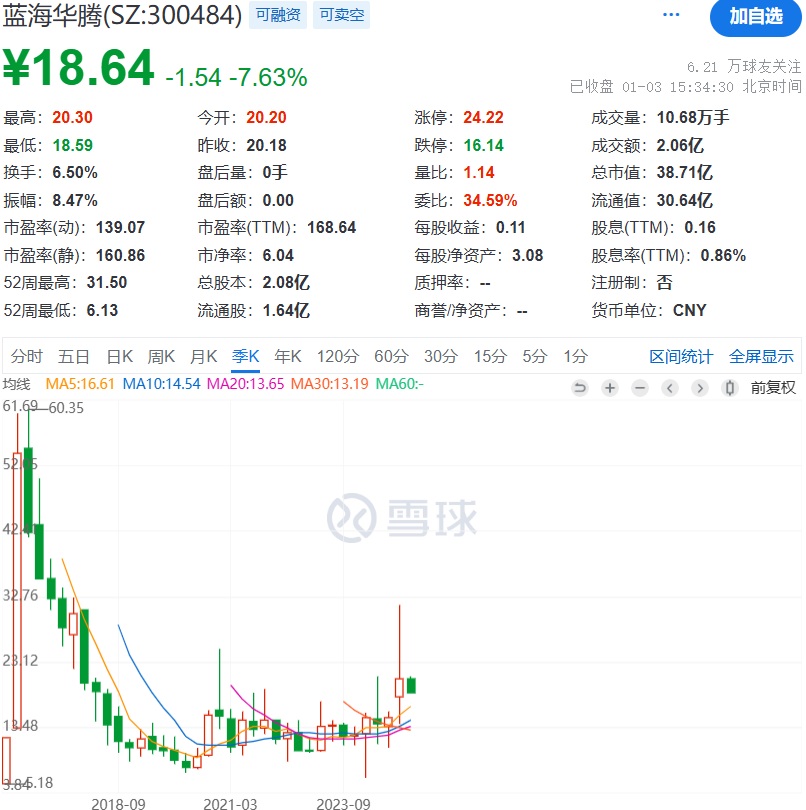
Task: Switch to 30分 chart tab
Action: [x=441, y=356]
